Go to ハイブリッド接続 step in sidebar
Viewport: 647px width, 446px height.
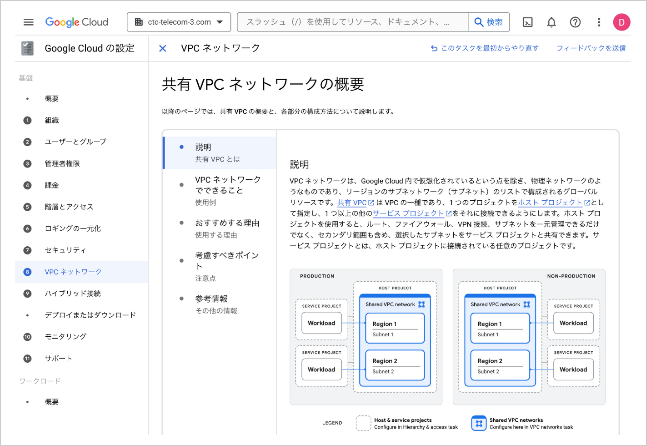pyautogui.click(x=72, y=293)
